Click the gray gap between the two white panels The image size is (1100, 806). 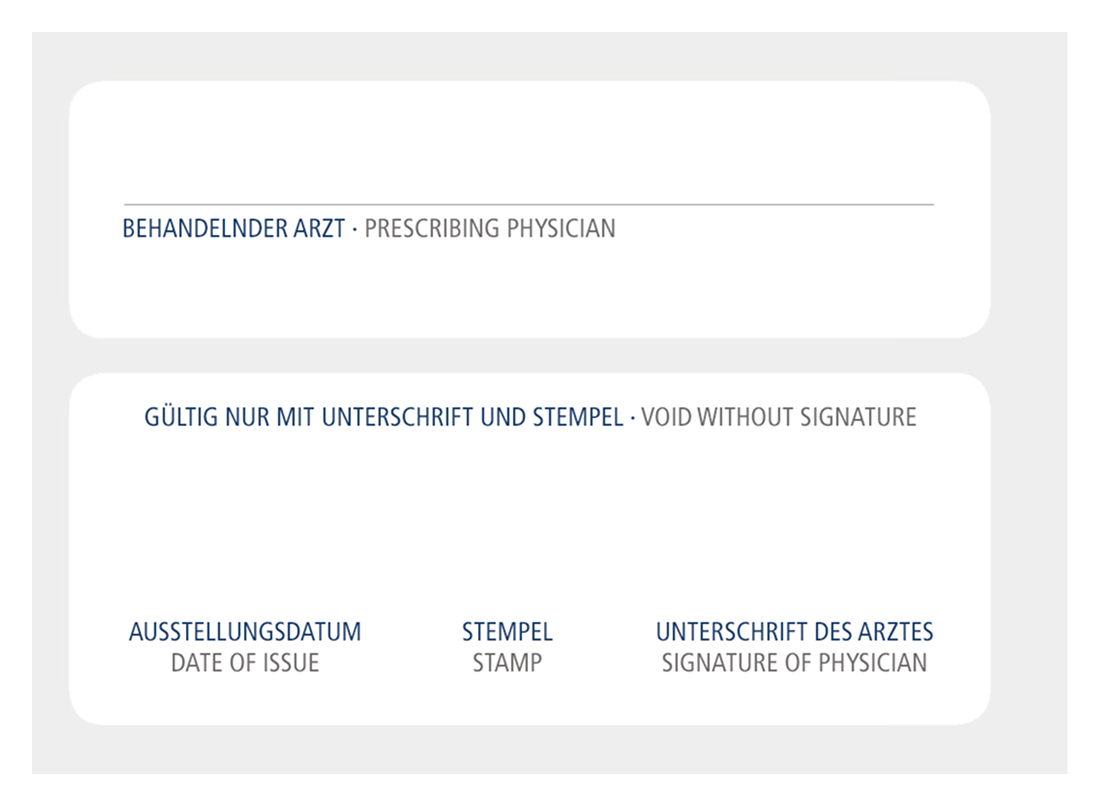click(x=528, y=356)
